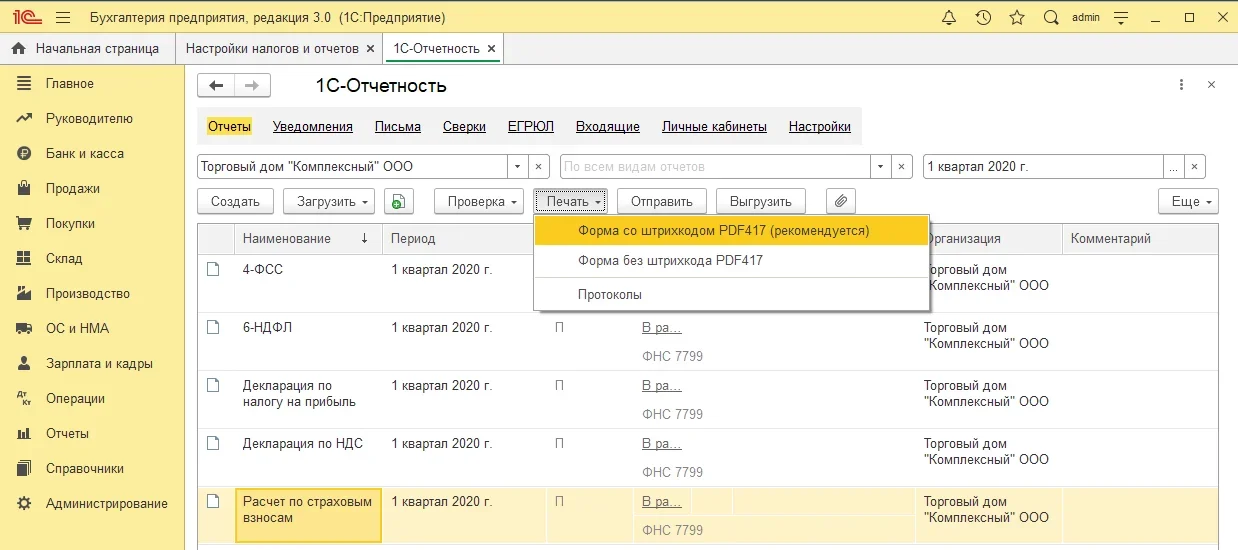
Task: Open the history clock icon
Action: point(983,17)
